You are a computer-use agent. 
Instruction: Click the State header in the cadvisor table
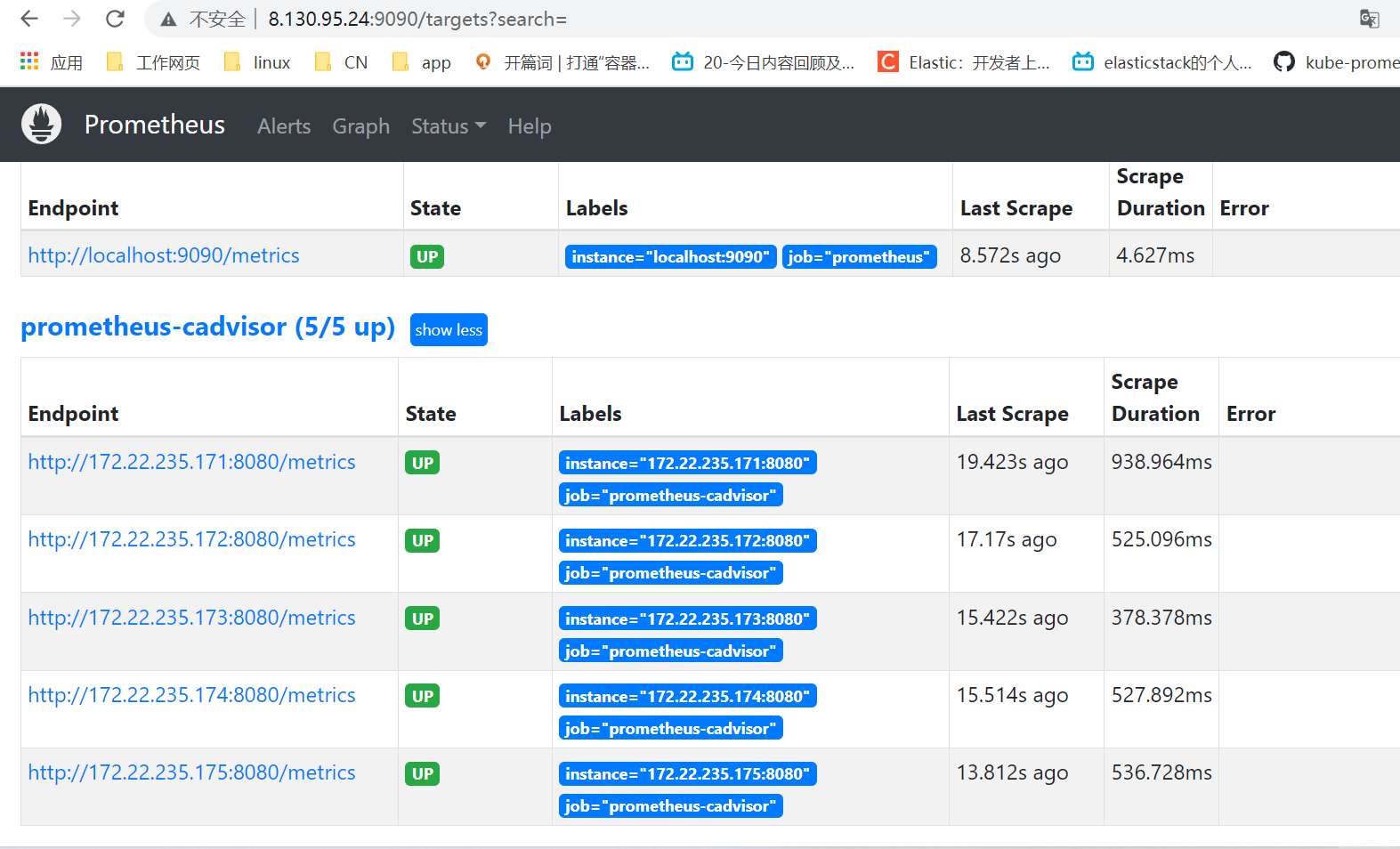tap(431, 414)
